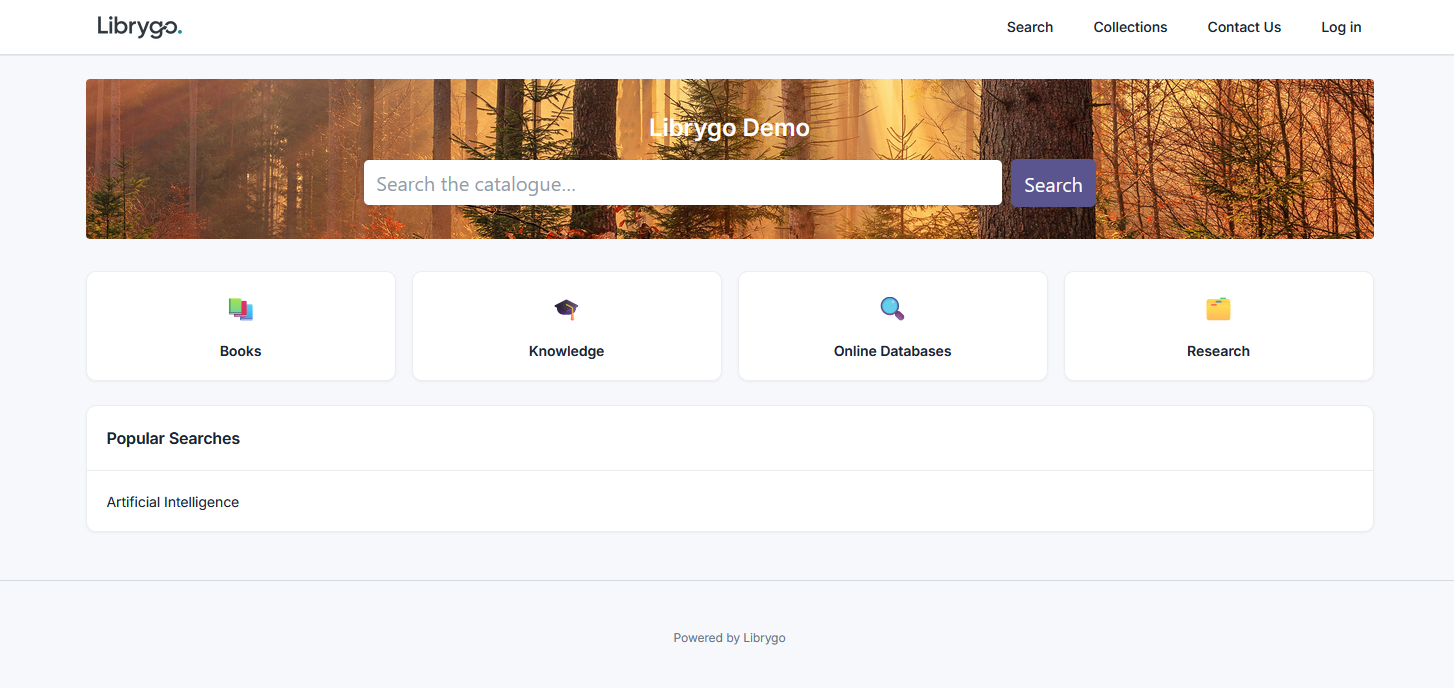Click the magnifying glass Online Databases icon
Screen dimensions: 1454x688
pos(892,309)
